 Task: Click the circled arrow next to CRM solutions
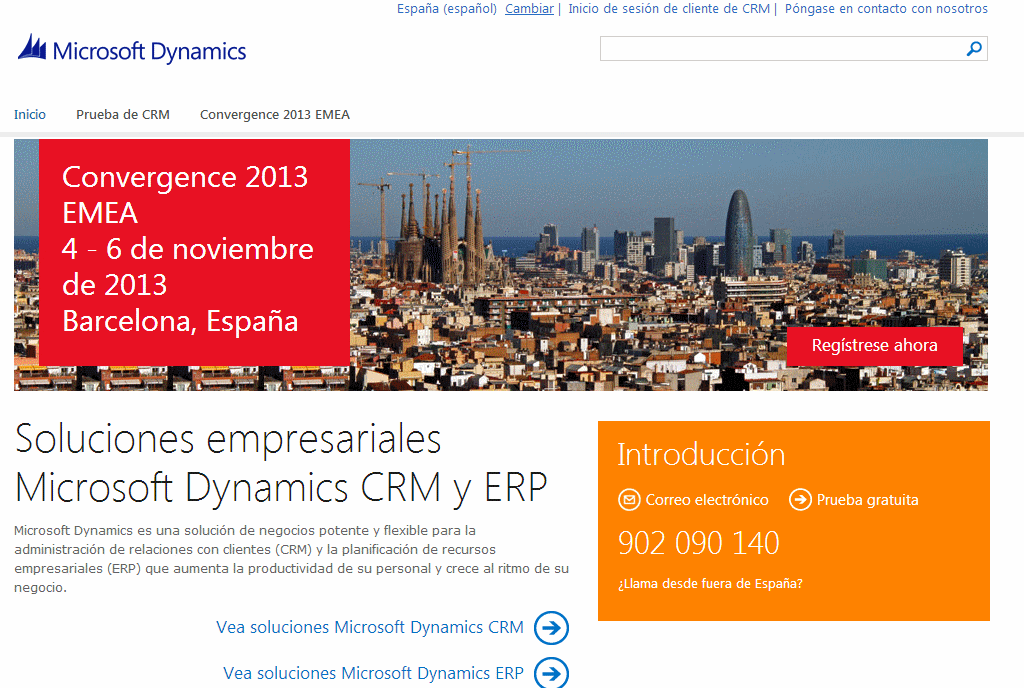(551, 628)
